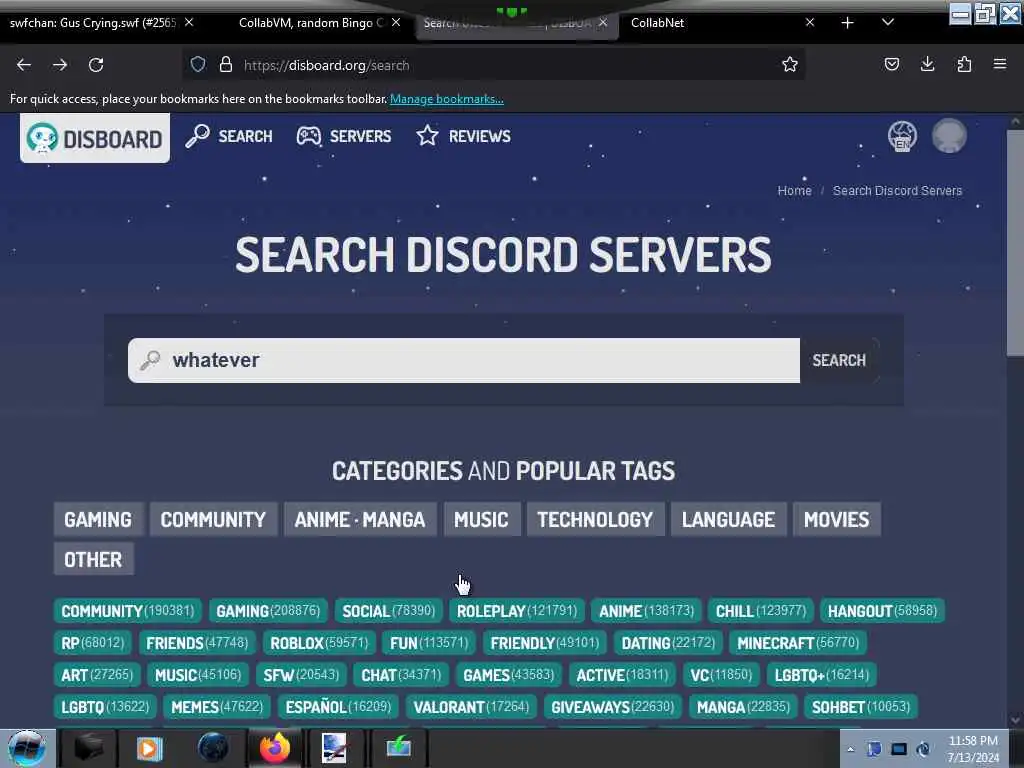The width and height of the screenshot is (1024, 768).
Task: Choose the MEMES tag
Action: [x=217, y=707]
